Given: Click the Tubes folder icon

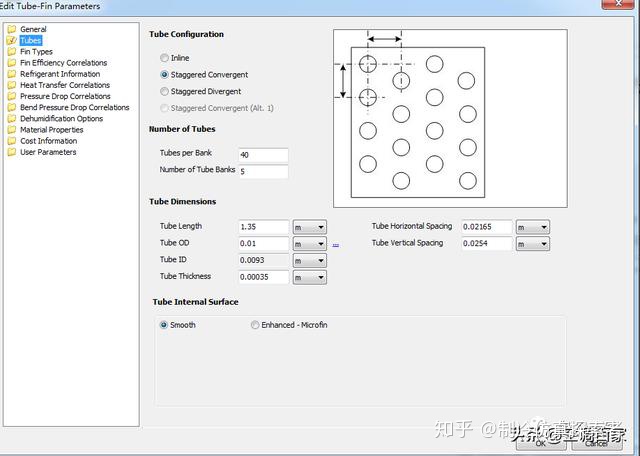Looking at the screenshot, I should pos(12,40).
